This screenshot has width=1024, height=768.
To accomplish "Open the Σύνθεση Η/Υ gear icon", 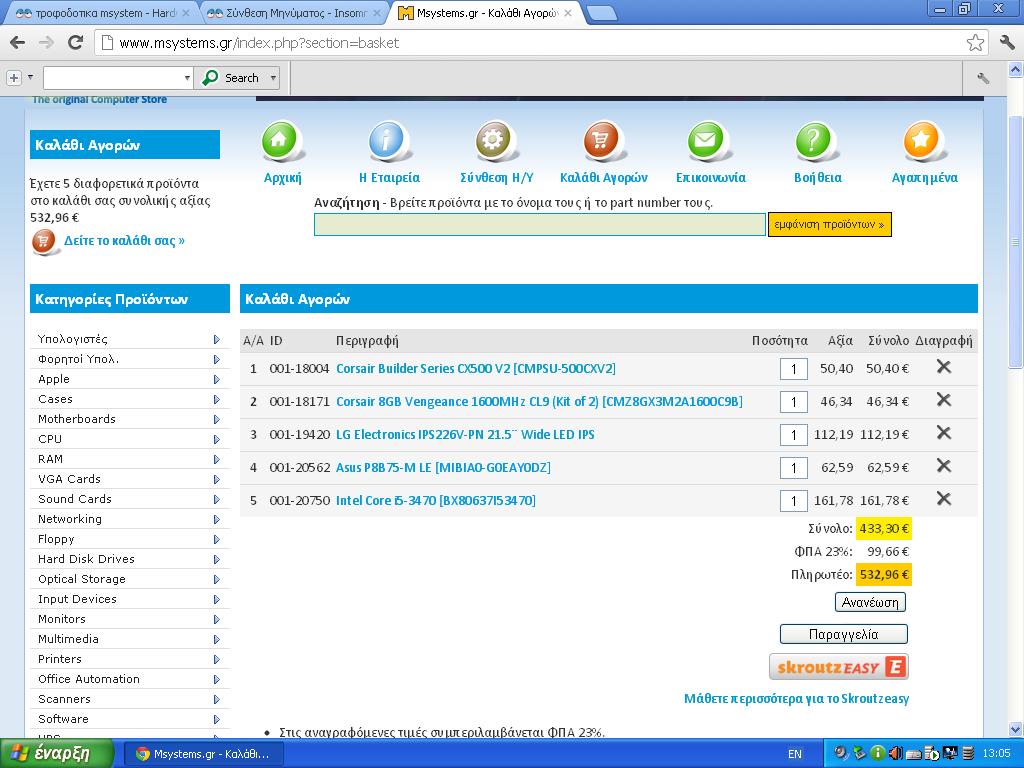I will click(494, 141).
